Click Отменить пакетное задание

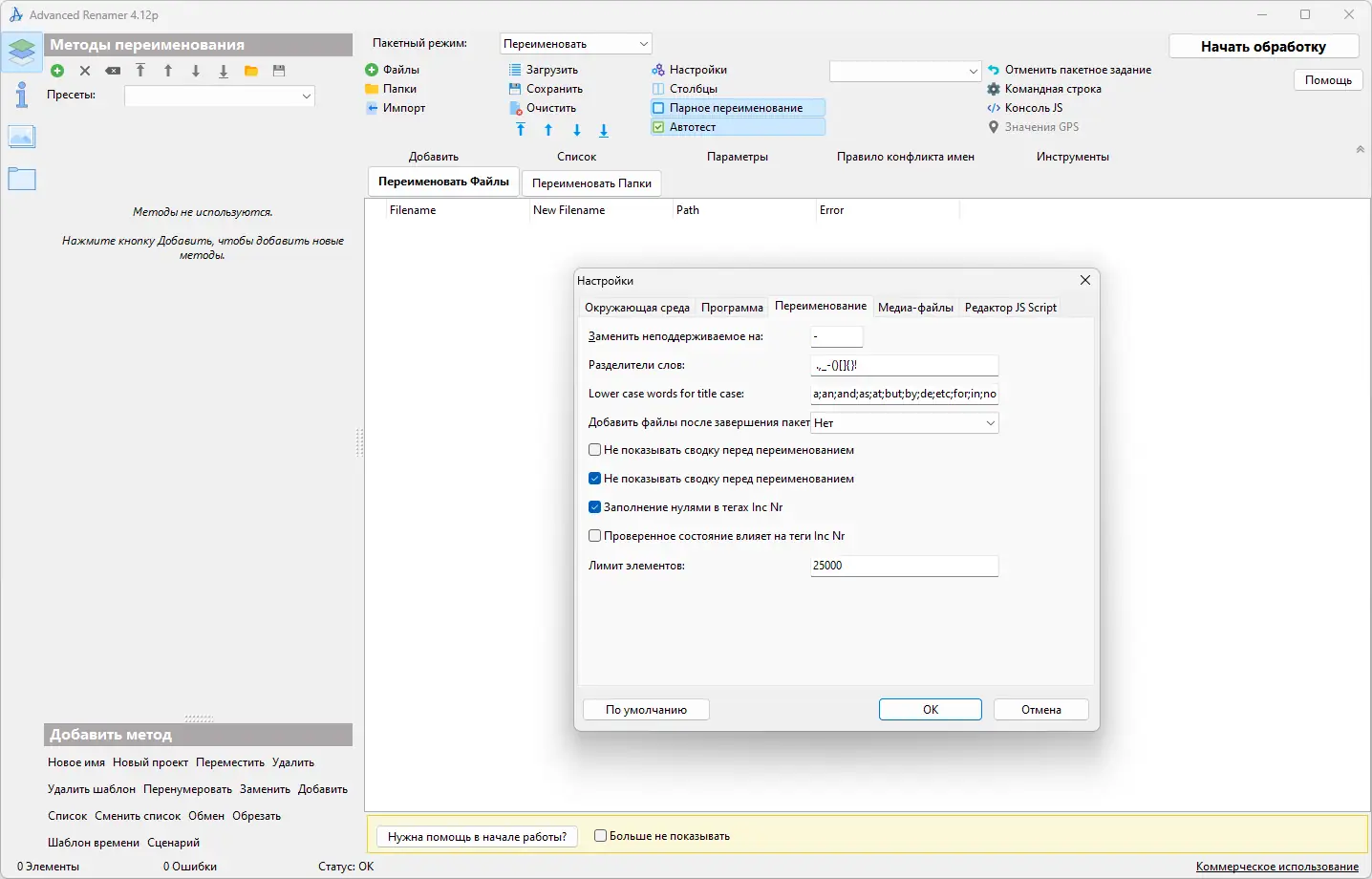click(x=1069, y=70)
